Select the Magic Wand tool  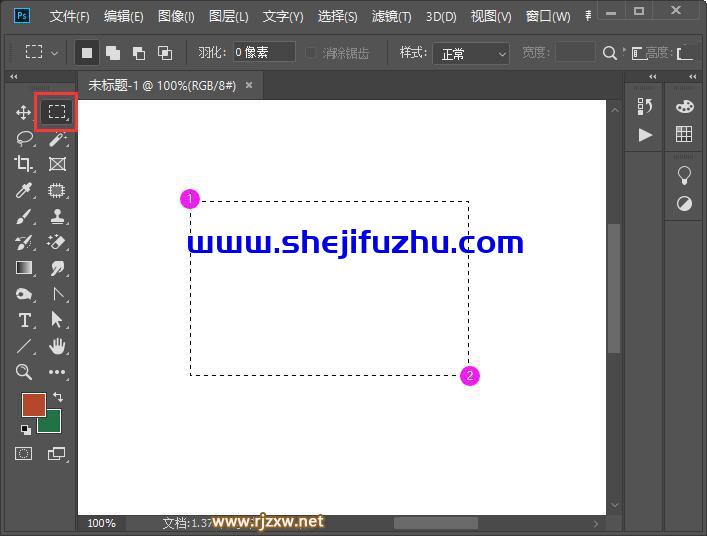[x=57, y=138]
